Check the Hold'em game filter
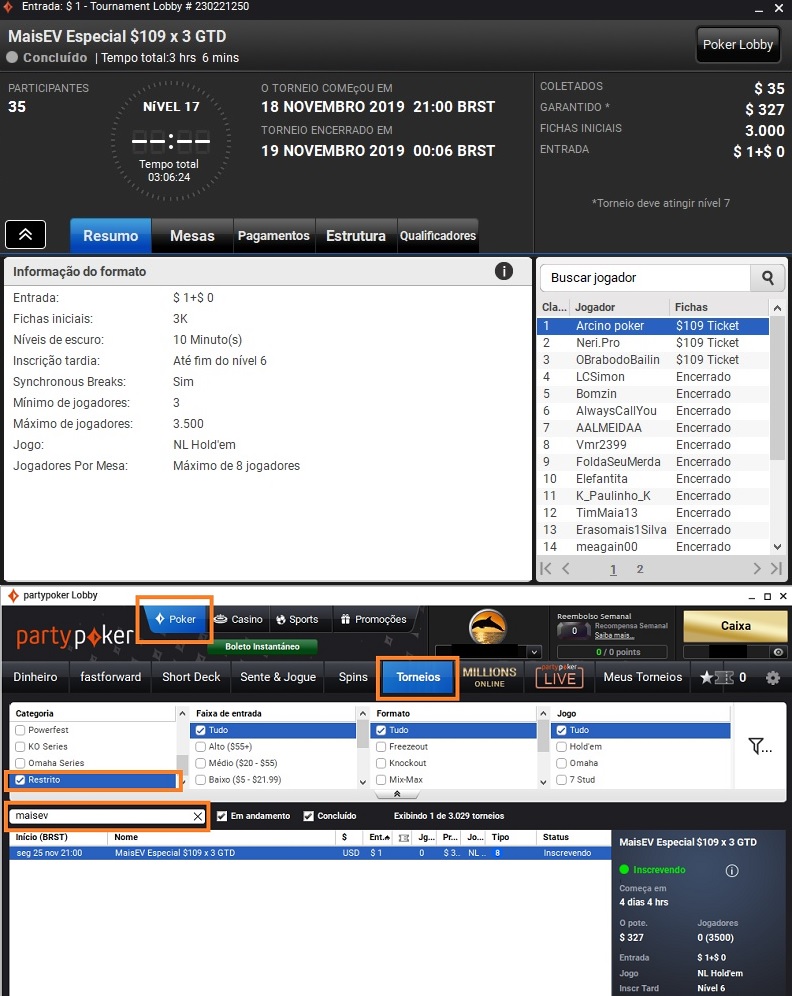Image resolution: width=792 pixels, height=996 pixels. (561, 746)
